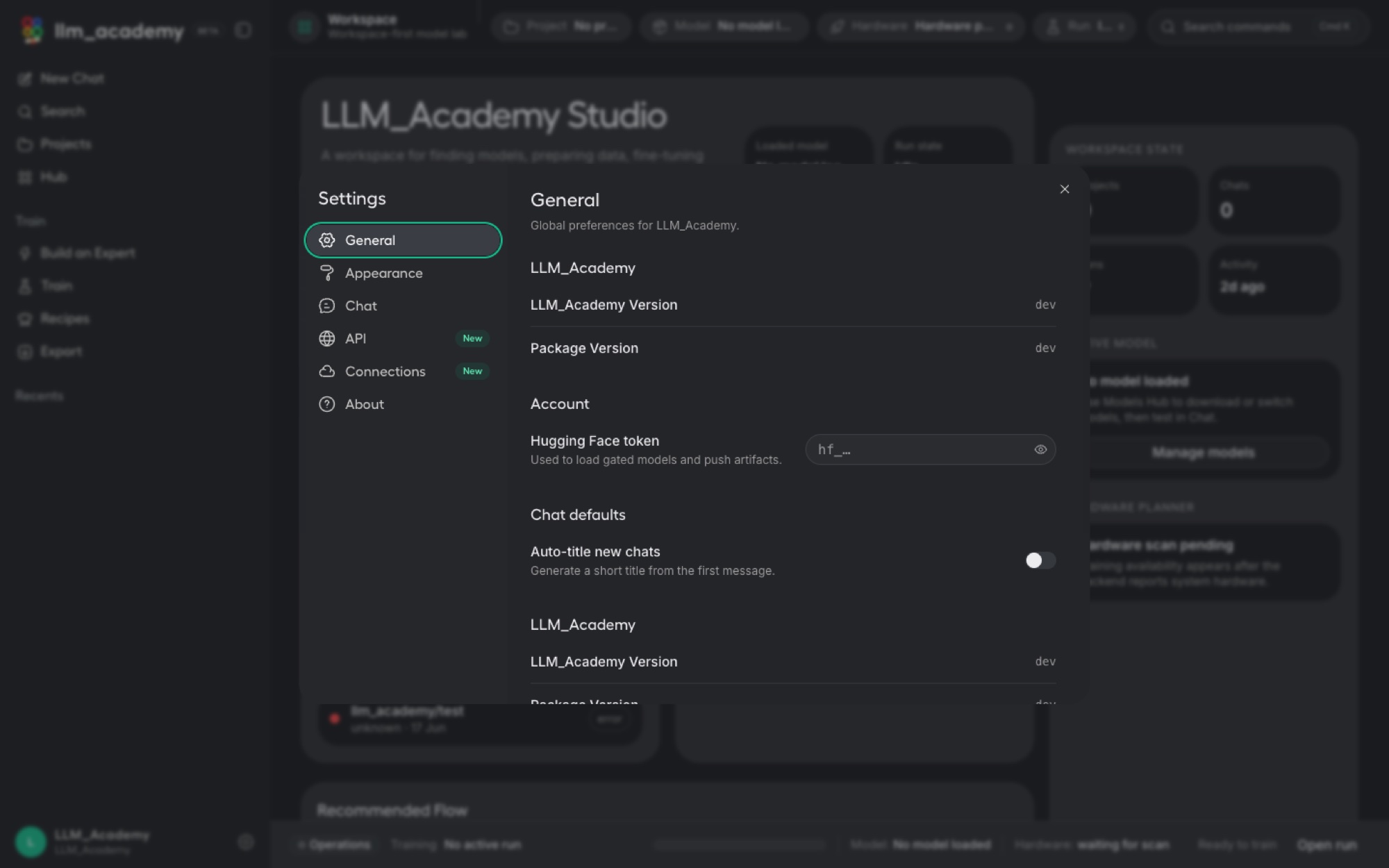Click the Chats count card

coord(1275,201)
